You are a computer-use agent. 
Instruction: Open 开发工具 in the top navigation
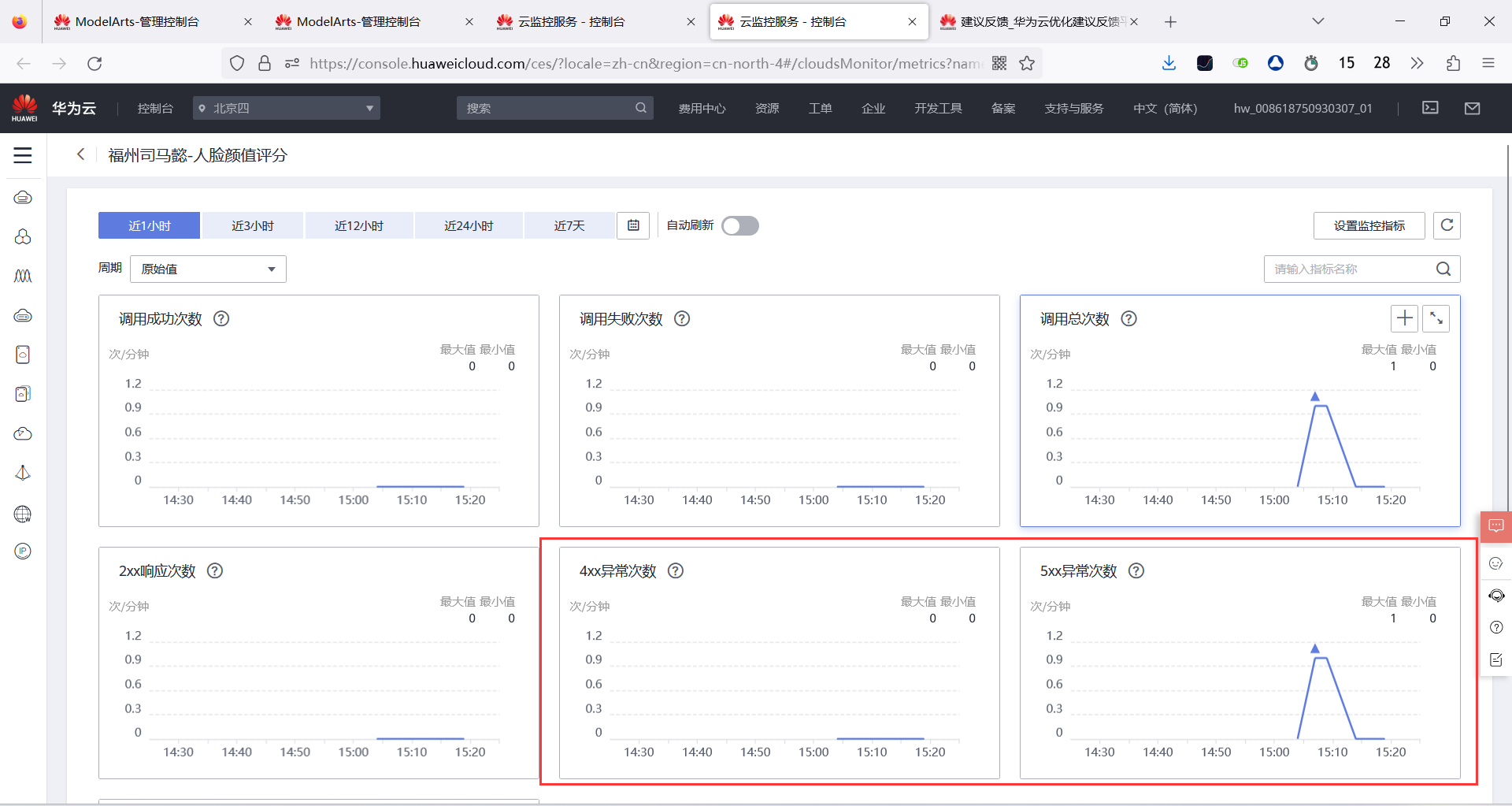(x=938, y=108)
